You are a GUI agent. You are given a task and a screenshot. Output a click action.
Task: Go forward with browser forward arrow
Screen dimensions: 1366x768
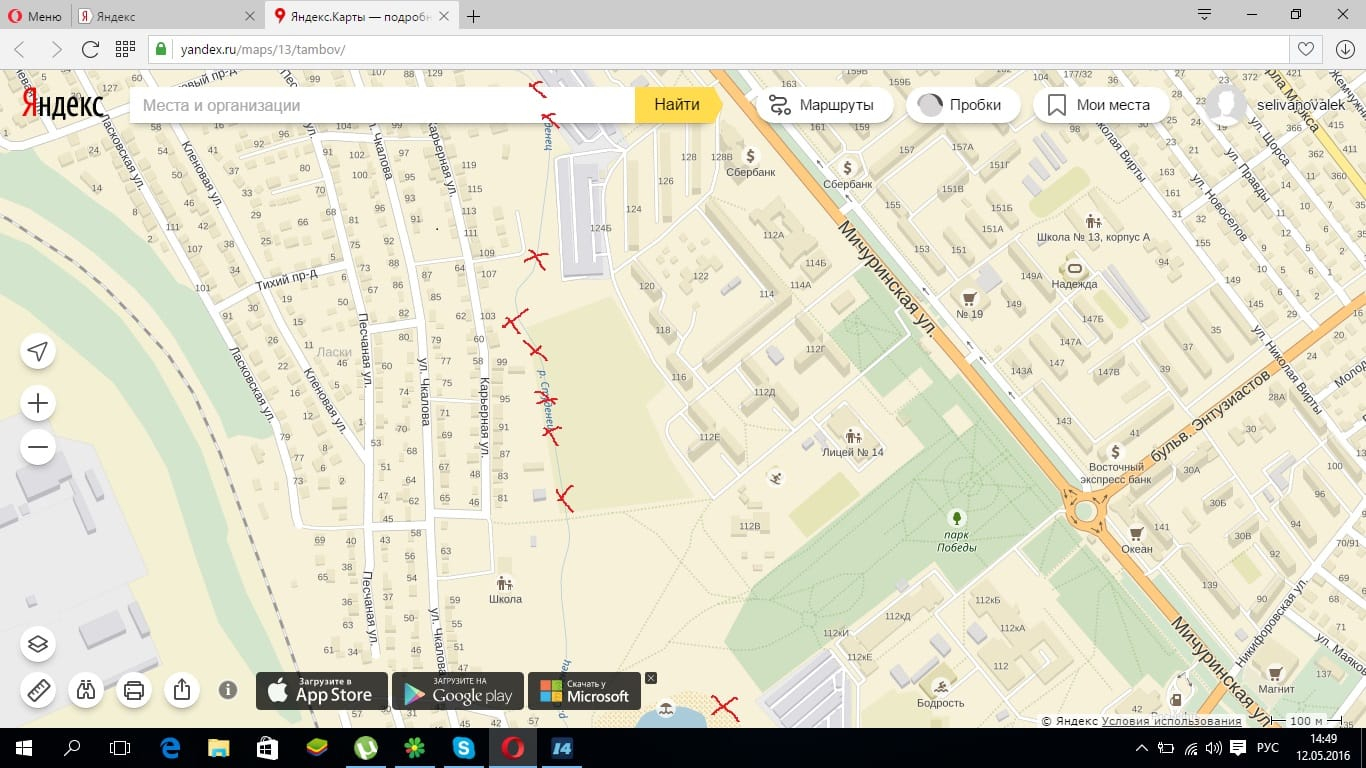56,49
